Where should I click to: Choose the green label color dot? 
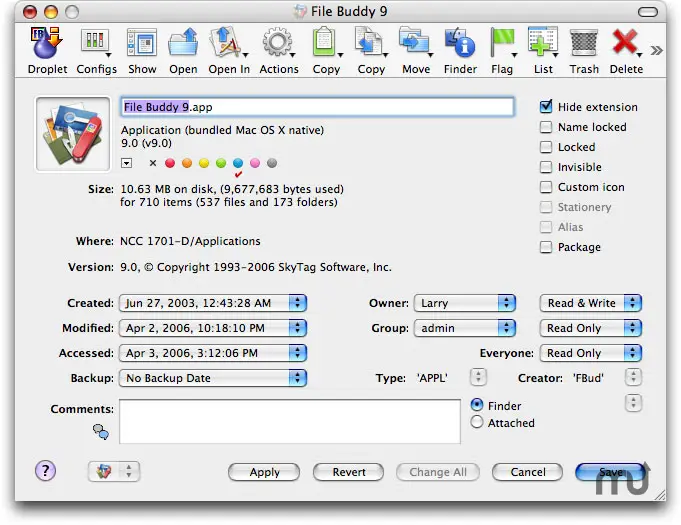(221, 163)
